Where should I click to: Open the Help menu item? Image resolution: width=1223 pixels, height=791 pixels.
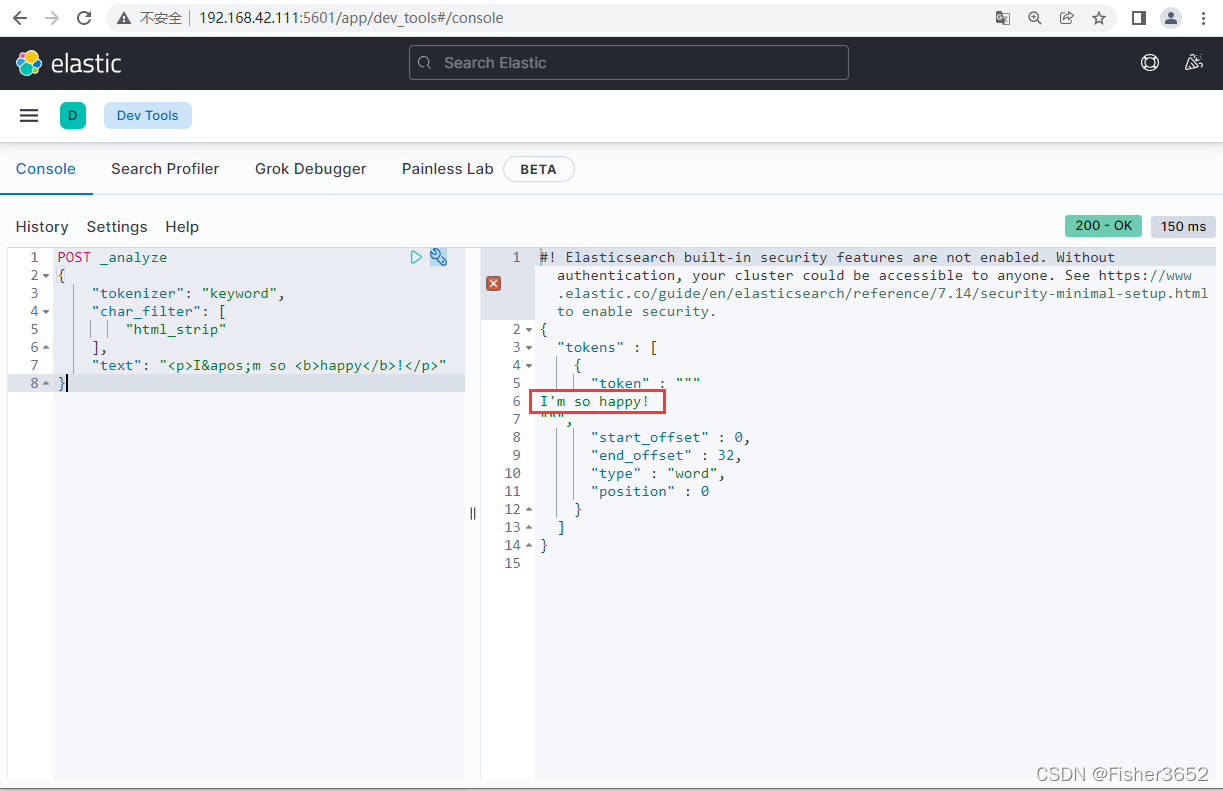coord(182,227)
